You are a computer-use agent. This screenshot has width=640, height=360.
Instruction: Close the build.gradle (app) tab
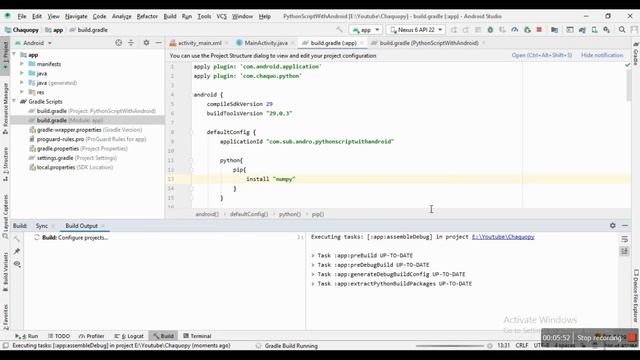tap(362, 43)
